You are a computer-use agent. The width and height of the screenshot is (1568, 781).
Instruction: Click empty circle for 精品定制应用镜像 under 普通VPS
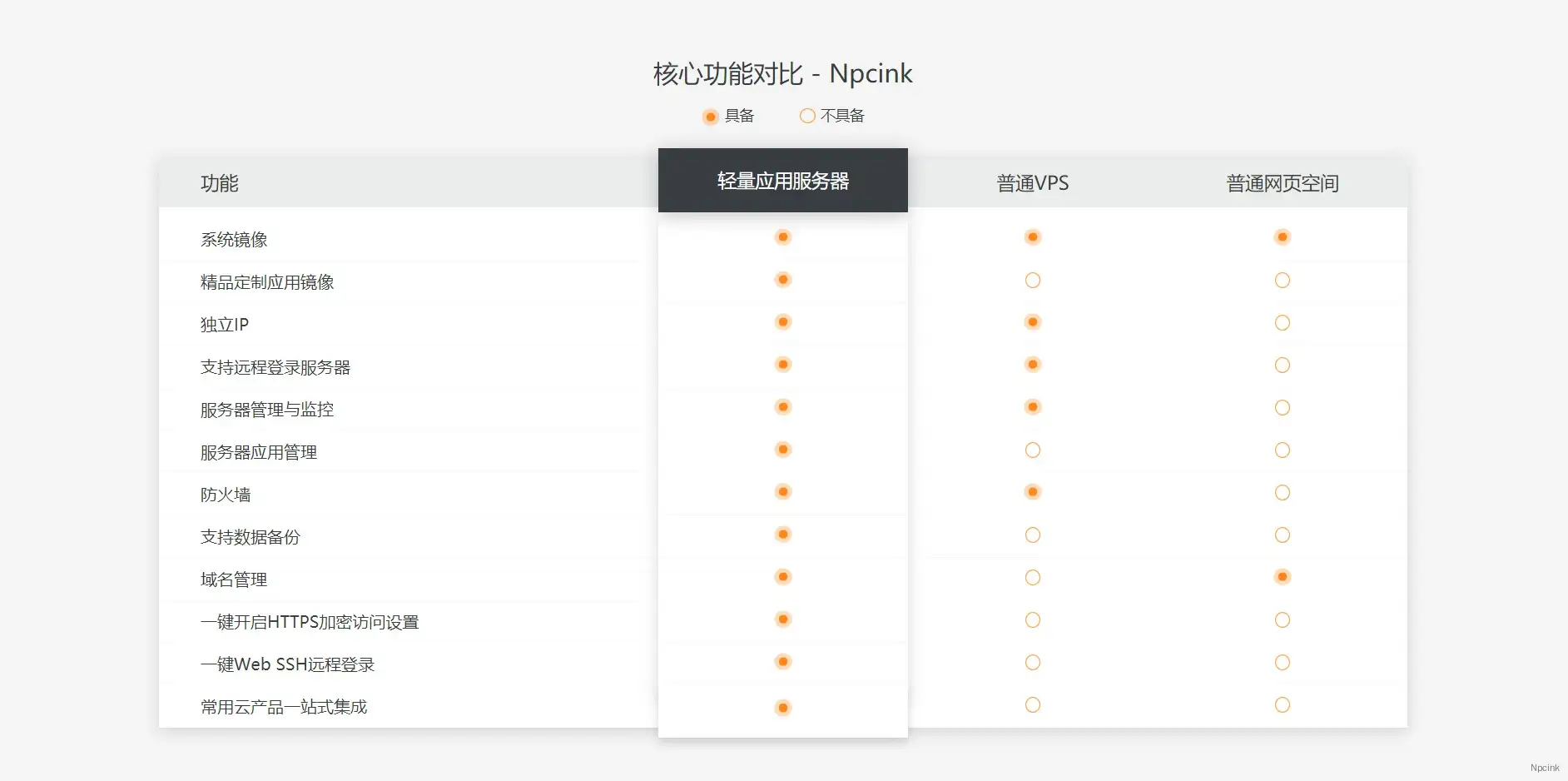1032,281
